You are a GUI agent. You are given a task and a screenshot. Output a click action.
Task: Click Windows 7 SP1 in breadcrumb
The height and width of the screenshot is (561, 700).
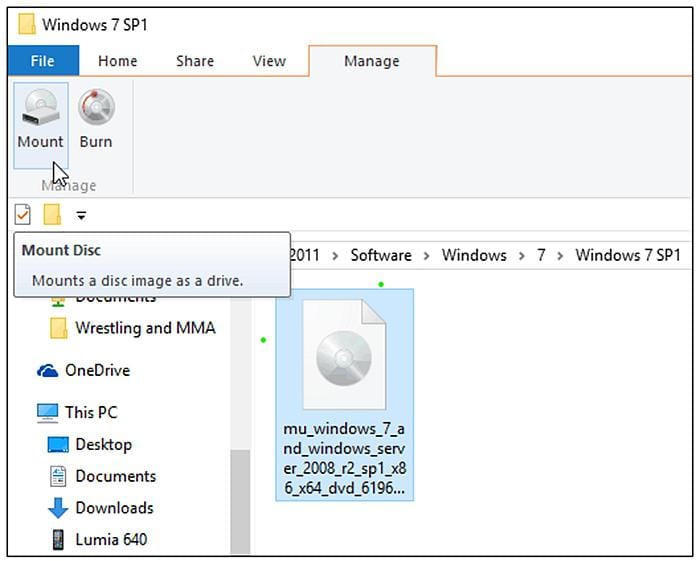coord(628,255)
